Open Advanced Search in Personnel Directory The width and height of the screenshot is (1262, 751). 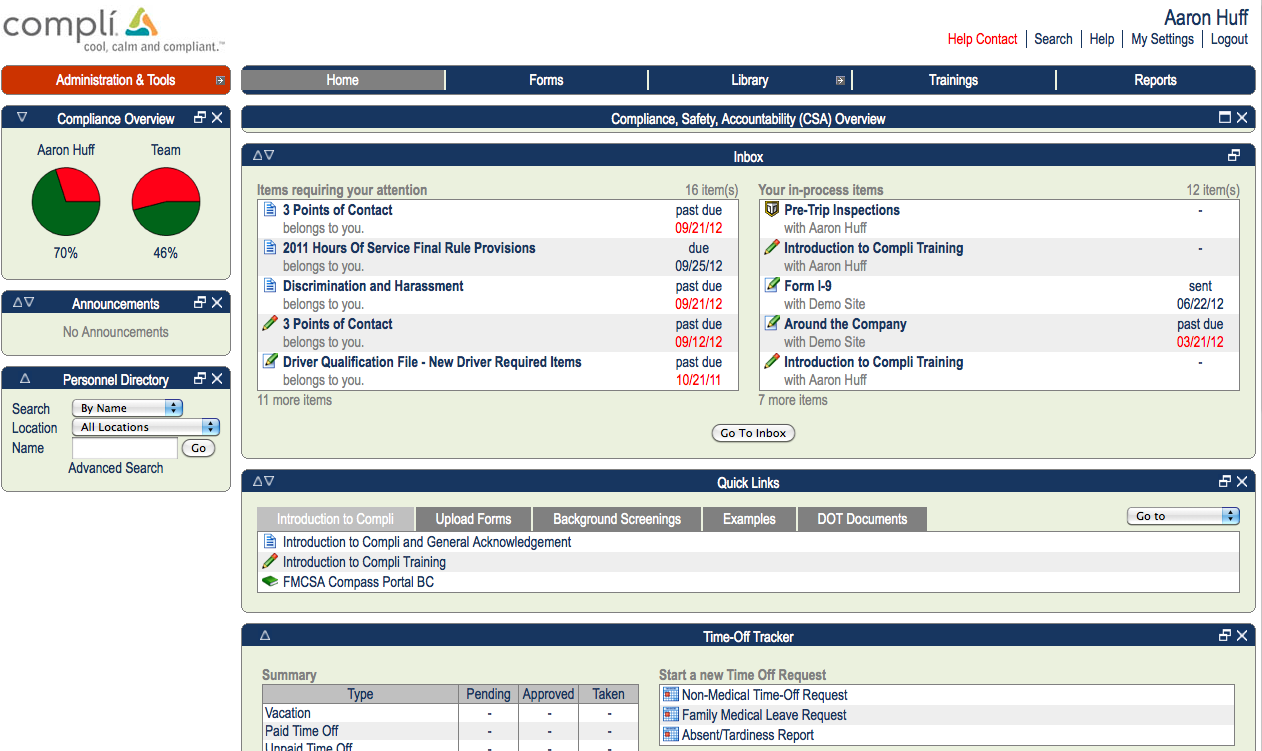(115, 468)
